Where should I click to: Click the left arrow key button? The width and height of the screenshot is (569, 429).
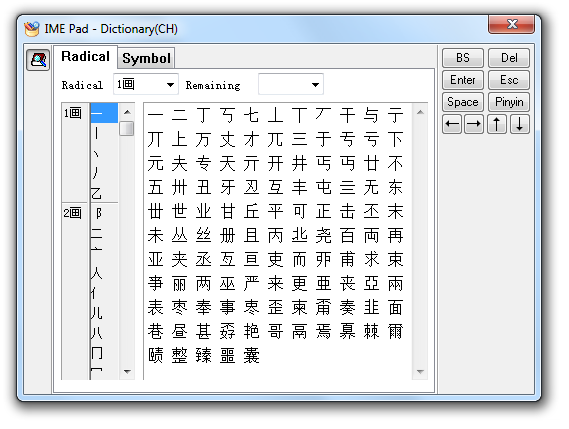pos(452,124)
